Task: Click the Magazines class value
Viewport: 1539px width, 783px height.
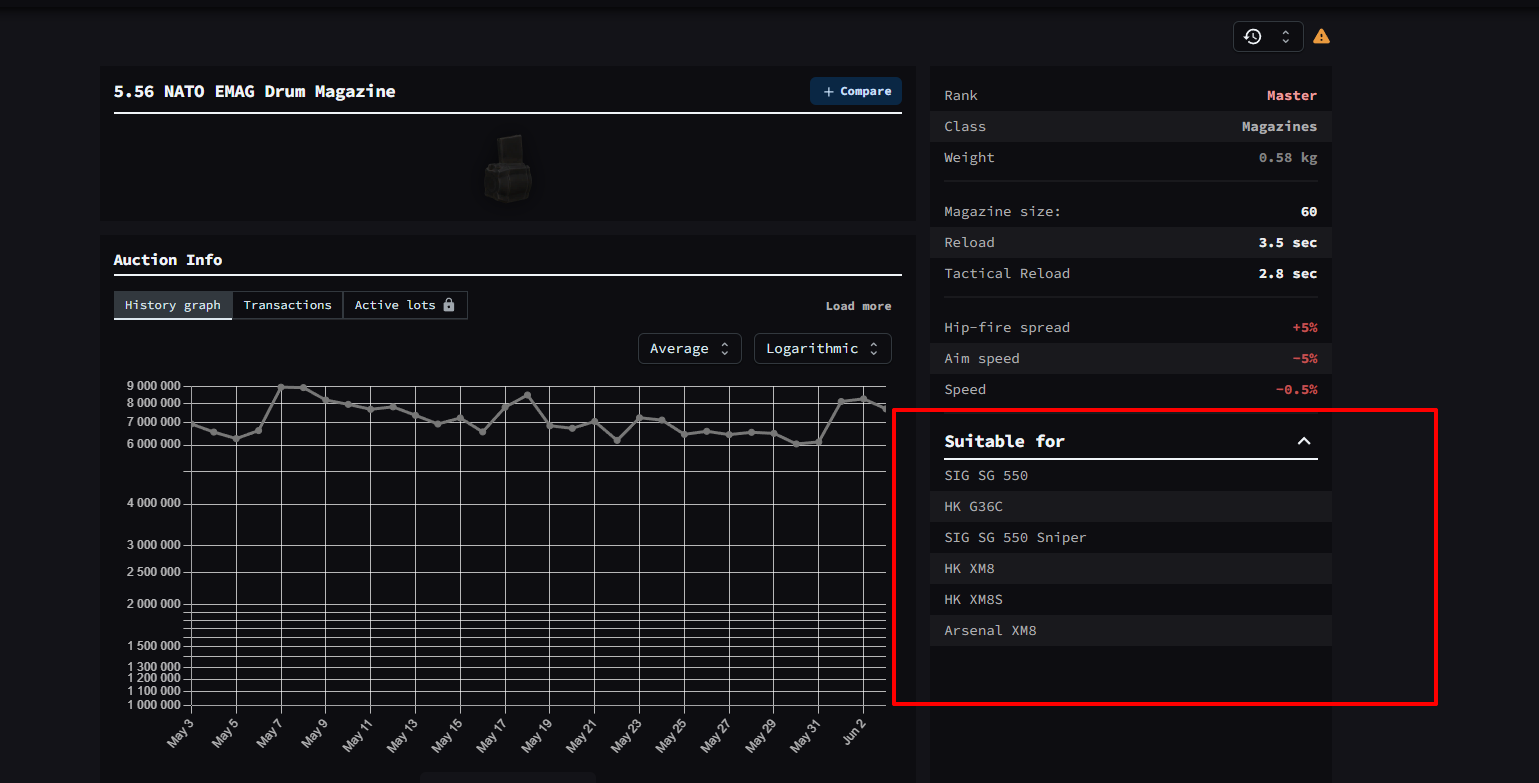Action: pyautogui.click(x=1279, y=126)
